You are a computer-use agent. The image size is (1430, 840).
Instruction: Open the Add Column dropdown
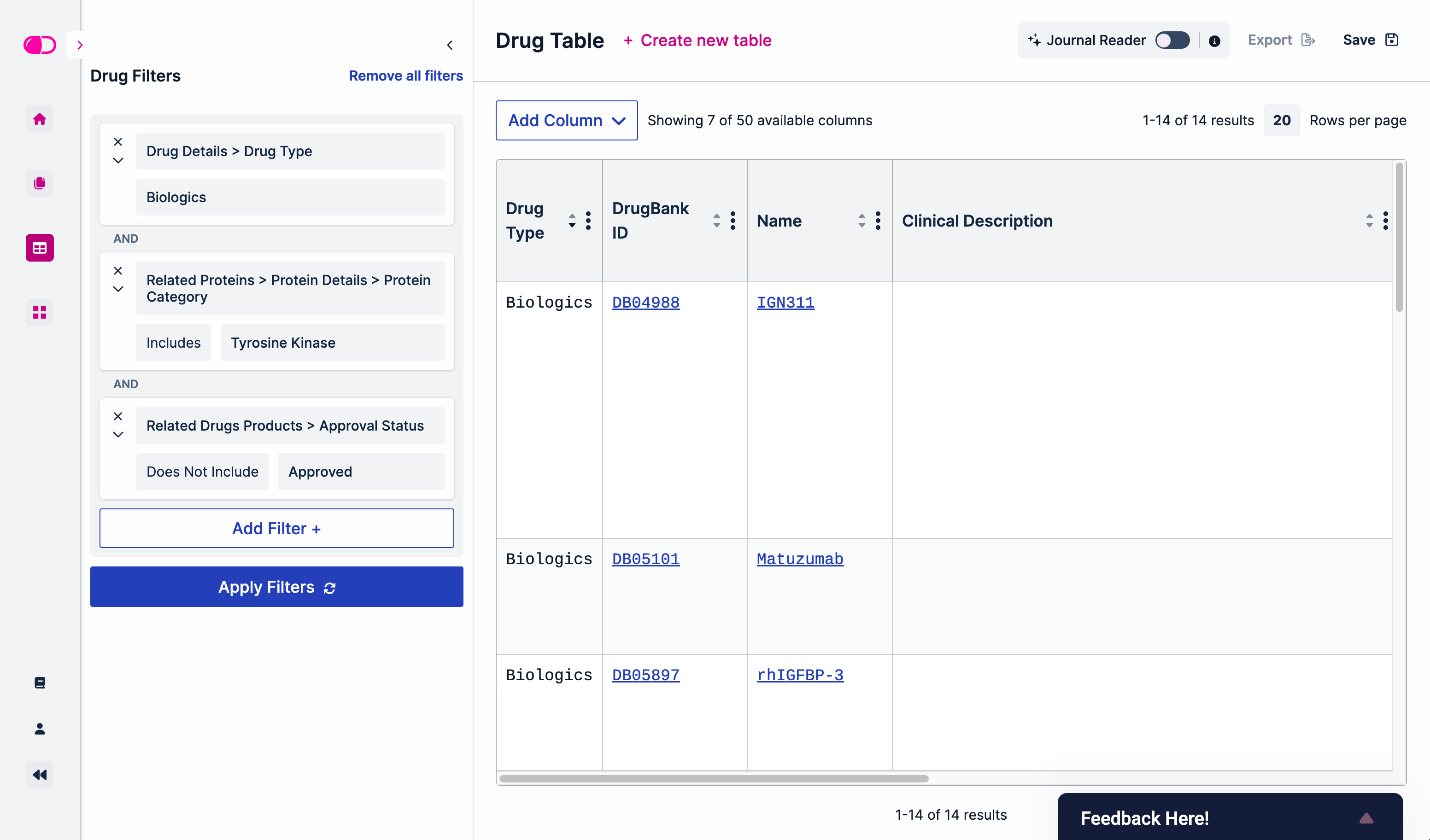coord(566,120)
